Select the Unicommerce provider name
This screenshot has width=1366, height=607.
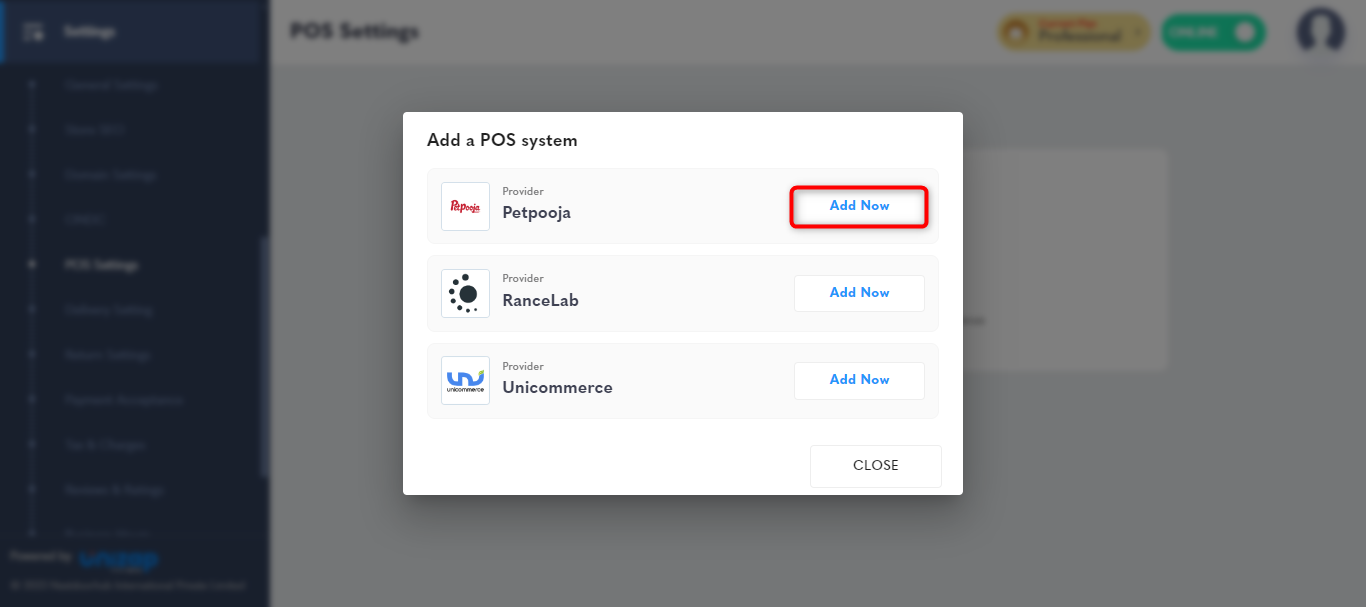click(557, 388)
